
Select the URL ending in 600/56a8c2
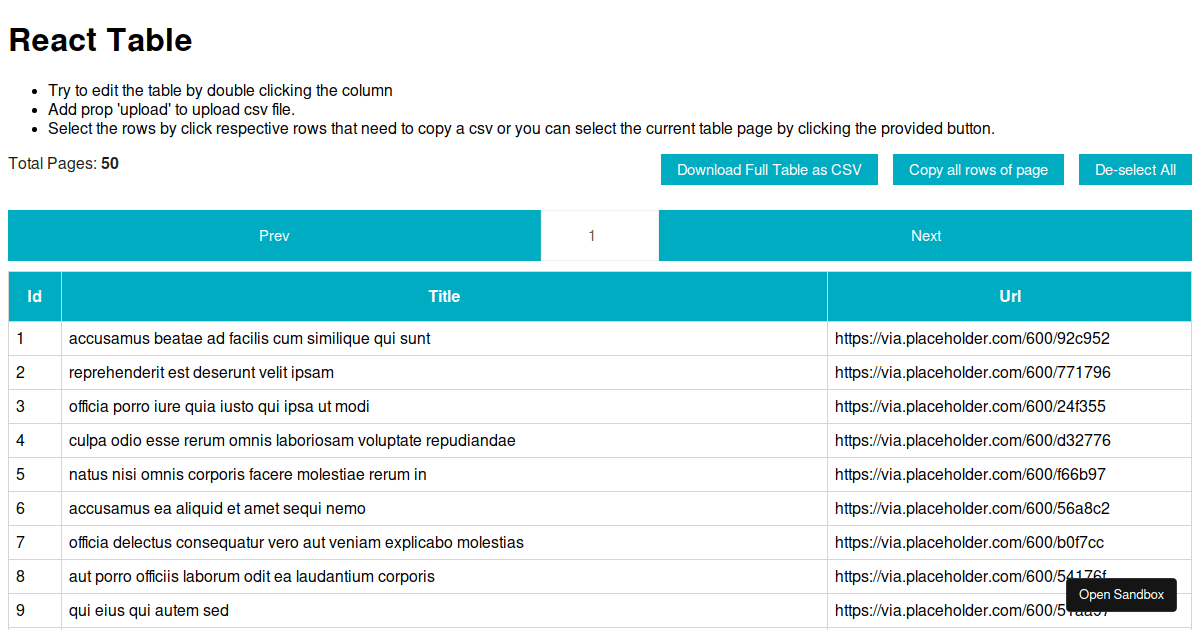tap(972, 509)
